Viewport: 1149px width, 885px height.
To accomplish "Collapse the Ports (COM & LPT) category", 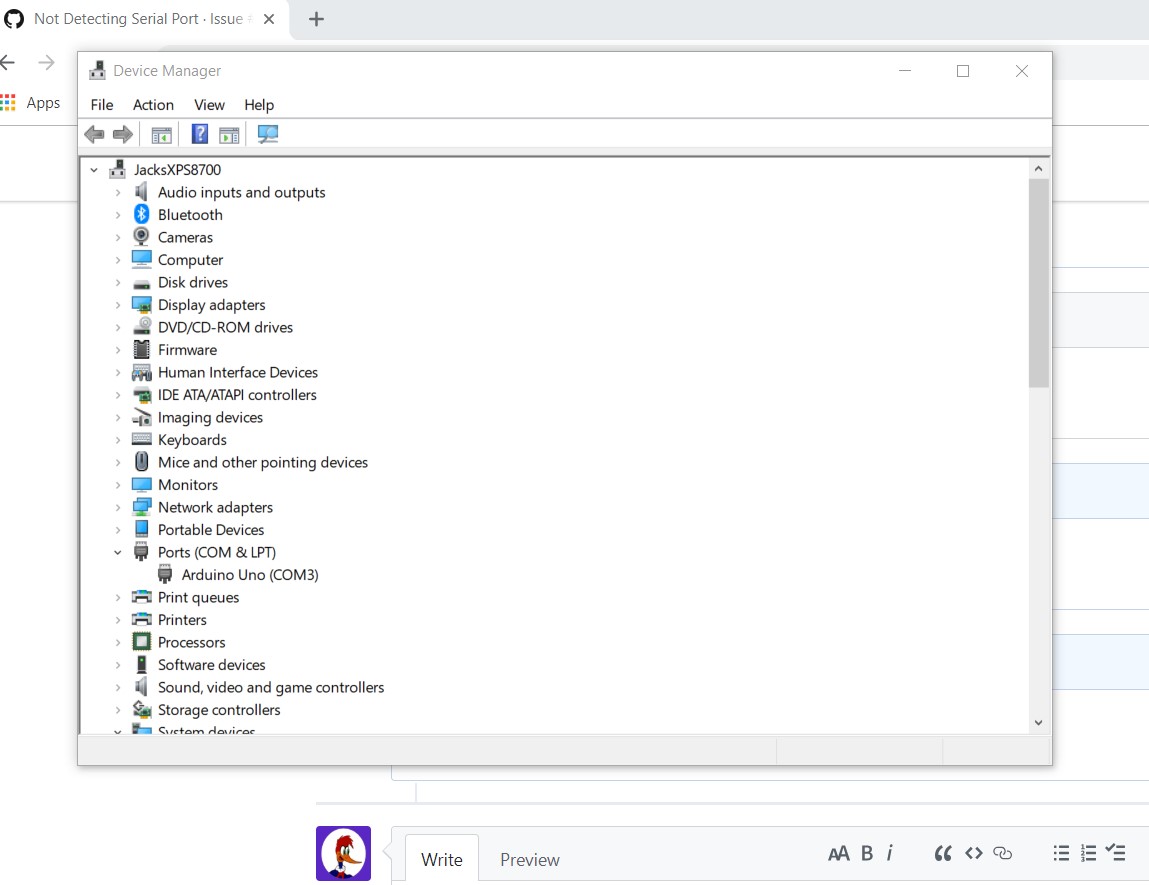I will (118, 552).
